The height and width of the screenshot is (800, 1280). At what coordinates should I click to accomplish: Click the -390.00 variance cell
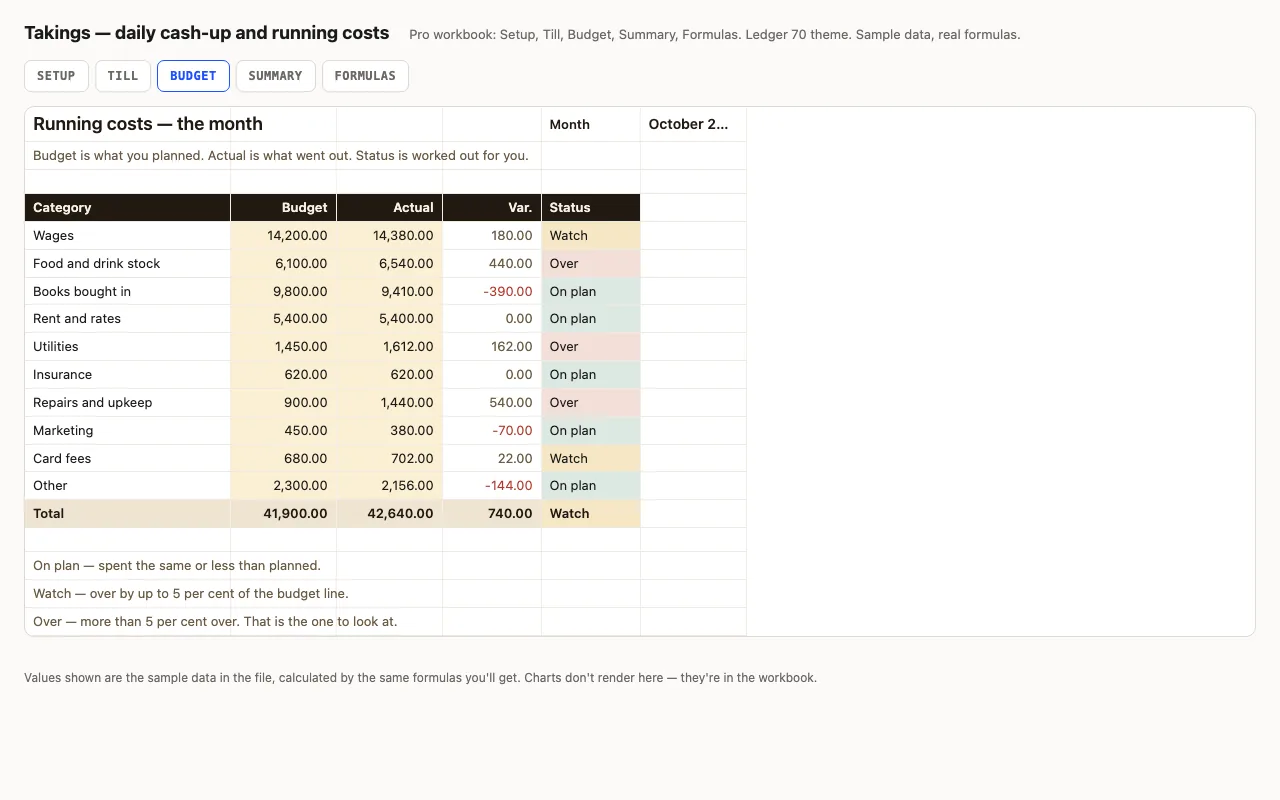point(492,292)
